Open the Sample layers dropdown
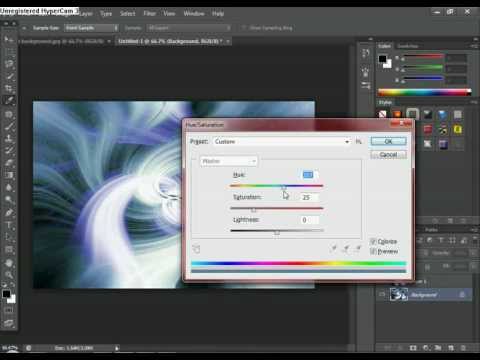The image size is (480, 360). (x=188, y=28)
